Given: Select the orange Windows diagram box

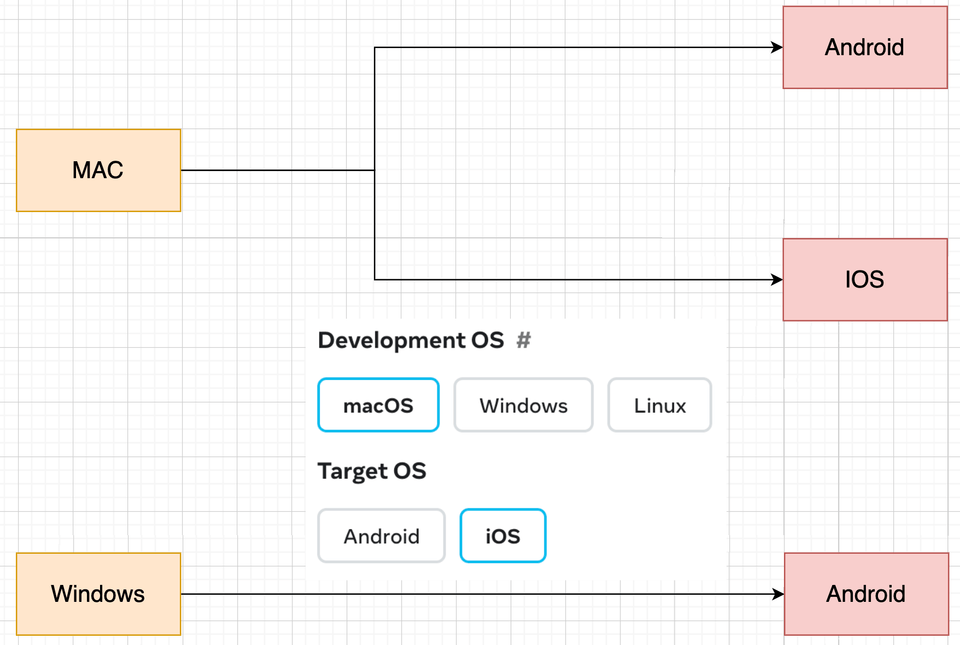Looking at the screenshot, I should click(99, 594).
